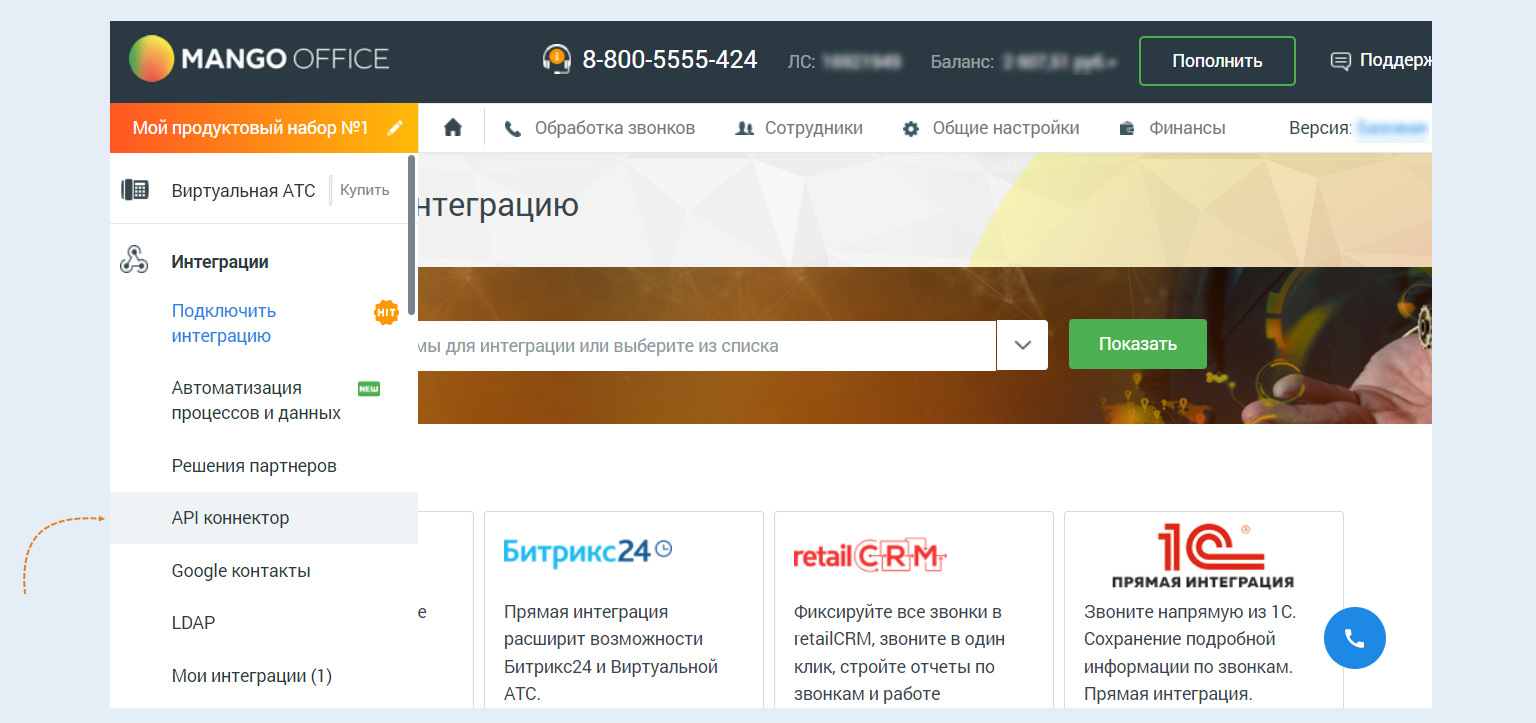Click the headset icon beside the phone number
This screenshot has width=1536, height=723.
pyautogui.click(x=556, y=59)
